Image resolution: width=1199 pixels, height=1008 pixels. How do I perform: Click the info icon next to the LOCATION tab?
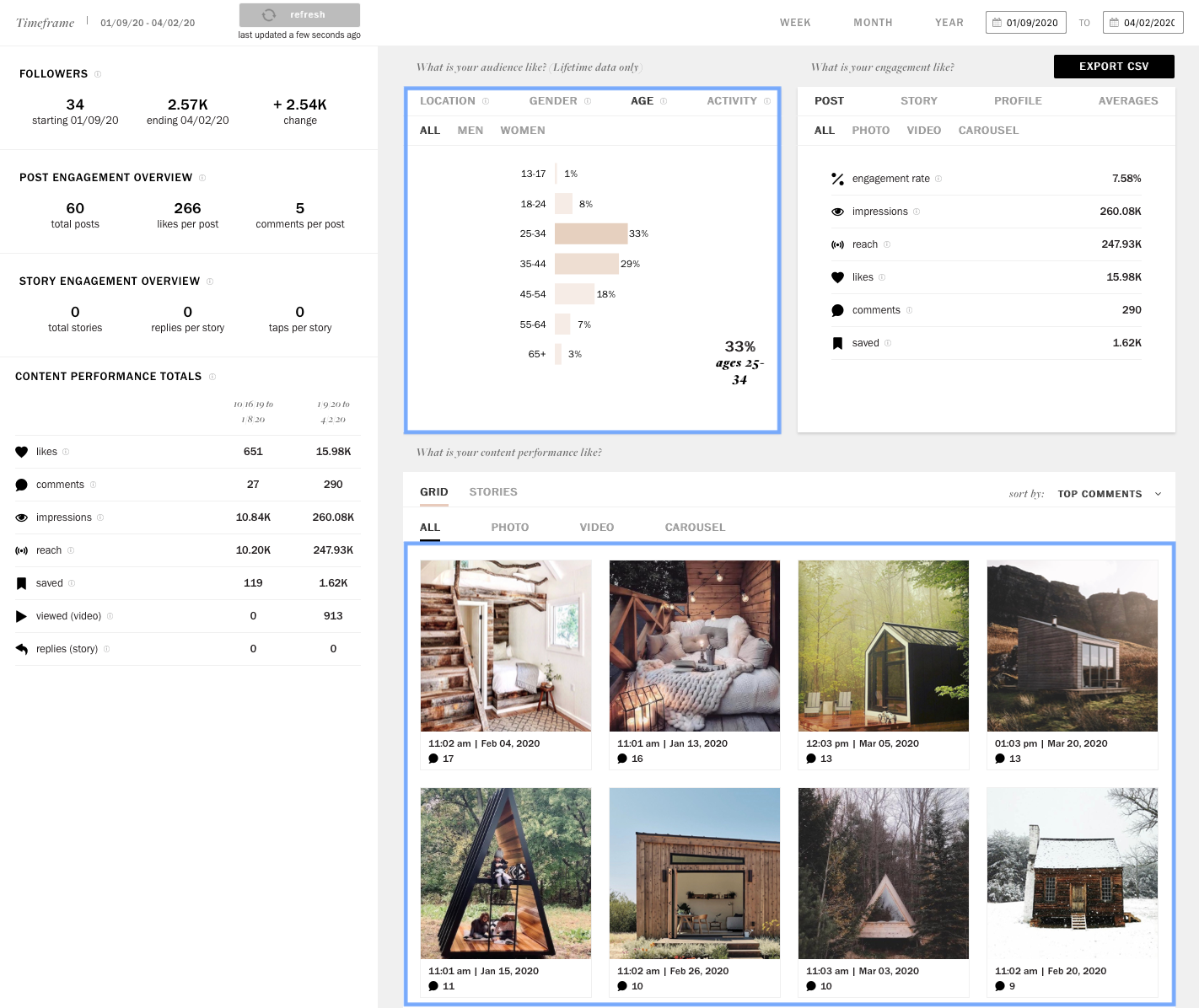(x=486, y=101)
